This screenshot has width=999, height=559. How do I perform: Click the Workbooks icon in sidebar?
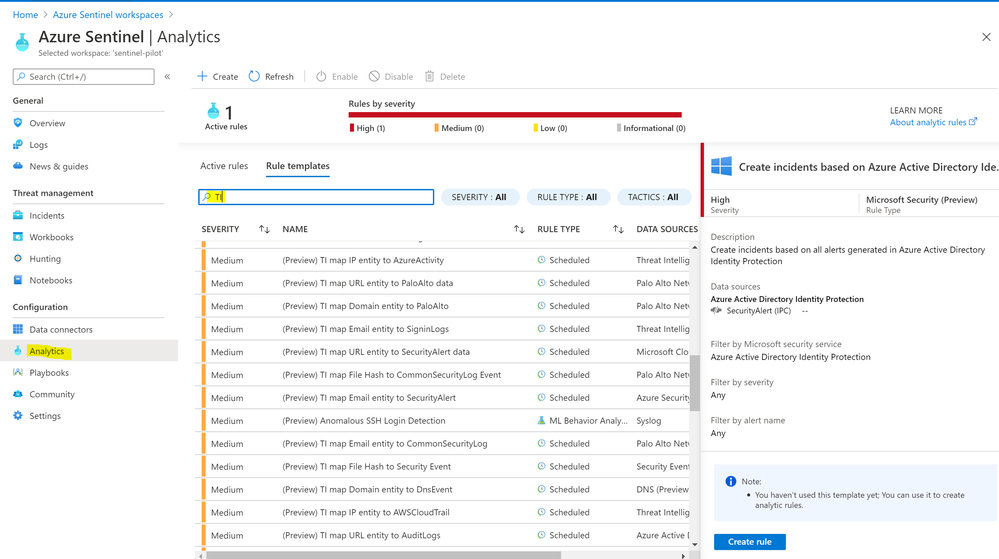18,237
